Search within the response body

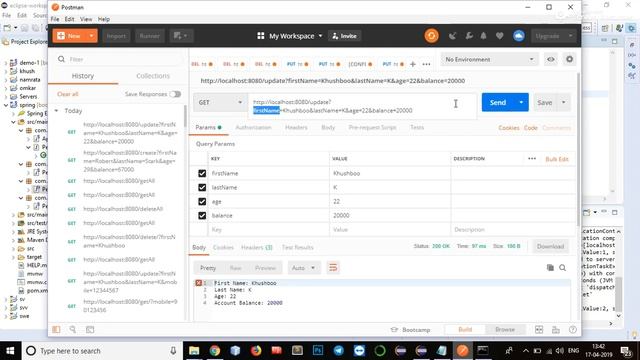point(562,268)
